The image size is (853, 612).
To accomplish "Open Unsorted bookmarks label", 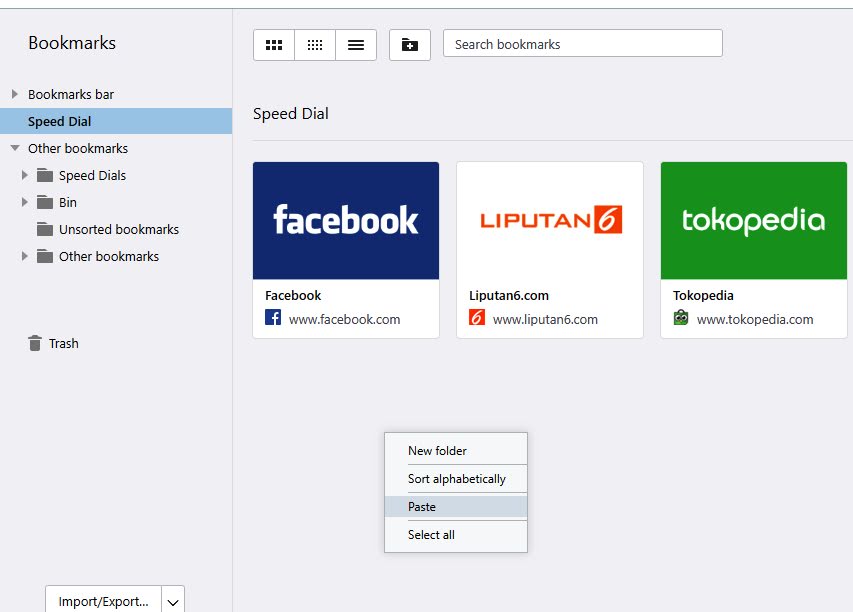I will click(x=119, y=230).
